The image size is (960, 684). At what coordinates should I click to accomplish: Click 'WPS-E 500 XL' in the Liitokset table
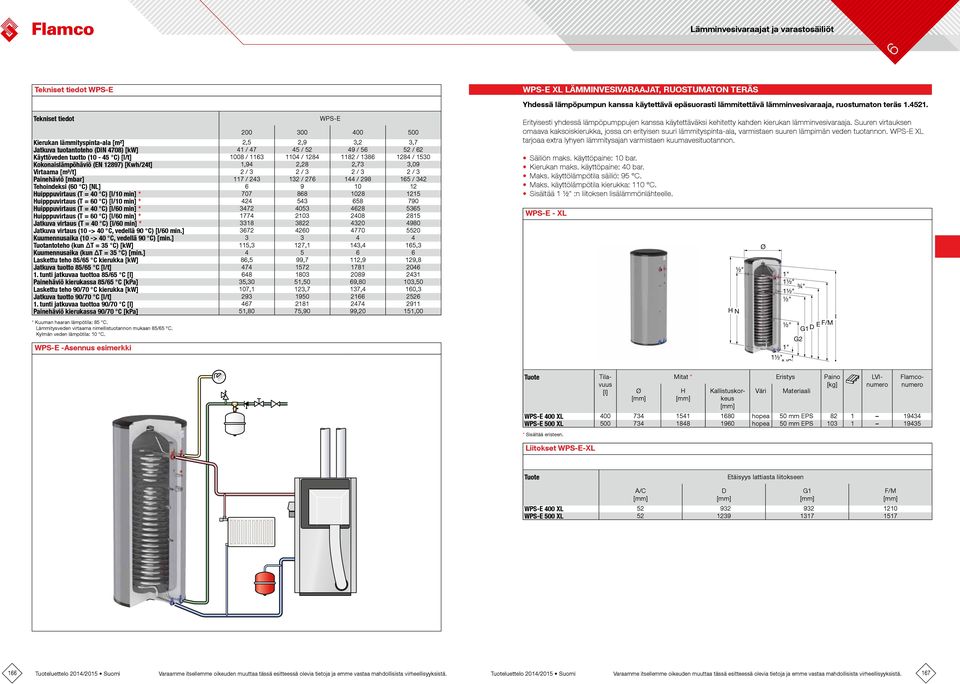coord(544,516)
